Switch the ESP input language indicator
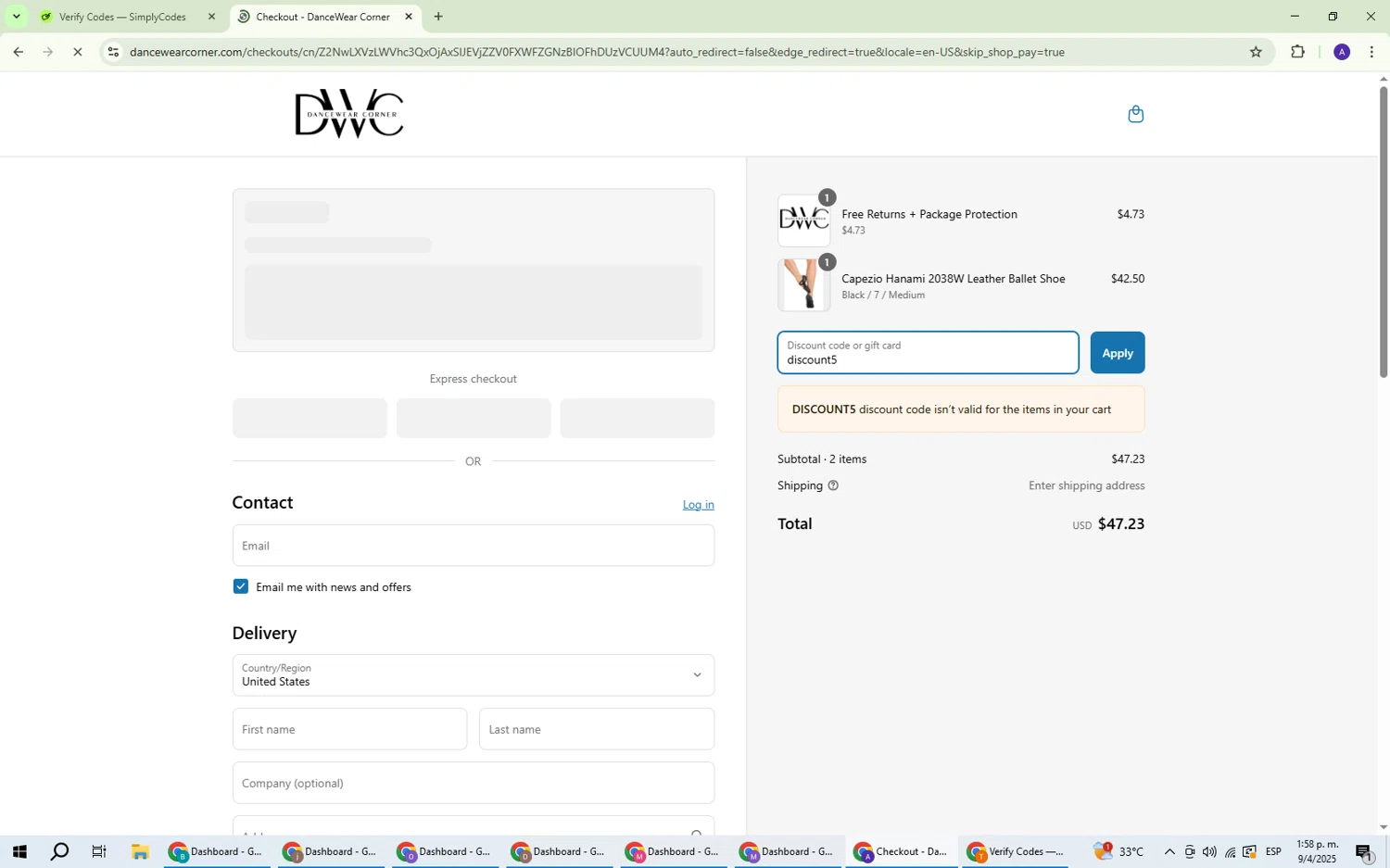Image resolution: width=1390 pixels, height=868 pixels. coord(1274,851)
